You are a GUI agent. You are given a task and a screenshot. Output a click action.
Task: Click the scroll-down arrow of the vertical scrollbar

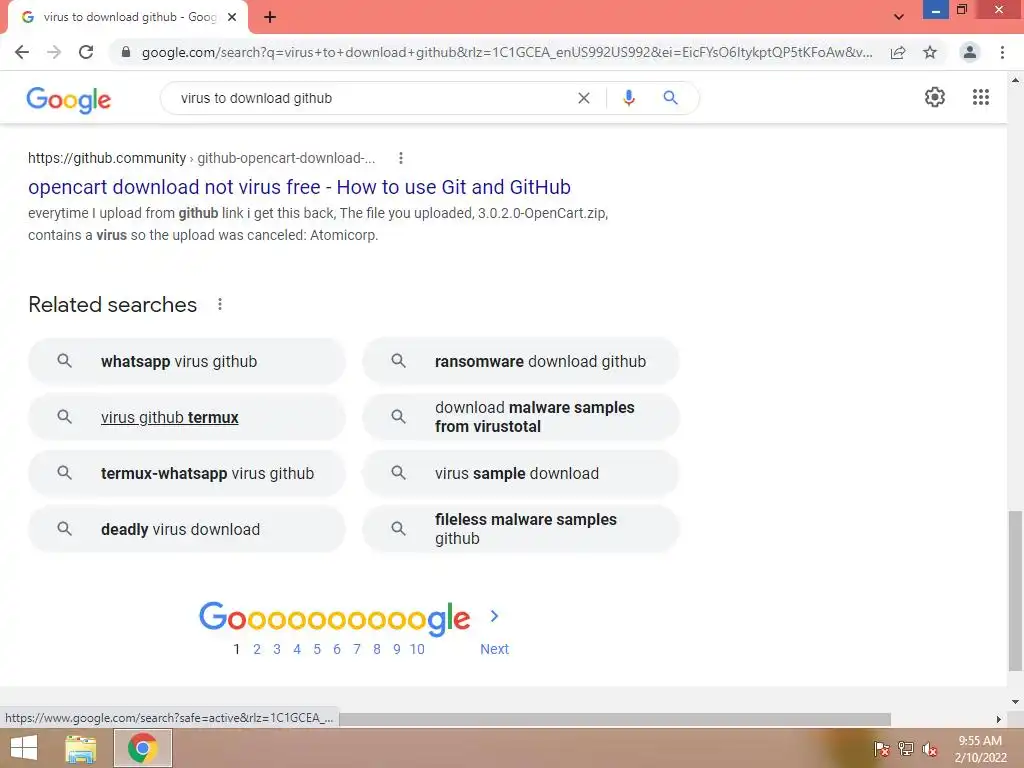tap(1015, 702)
